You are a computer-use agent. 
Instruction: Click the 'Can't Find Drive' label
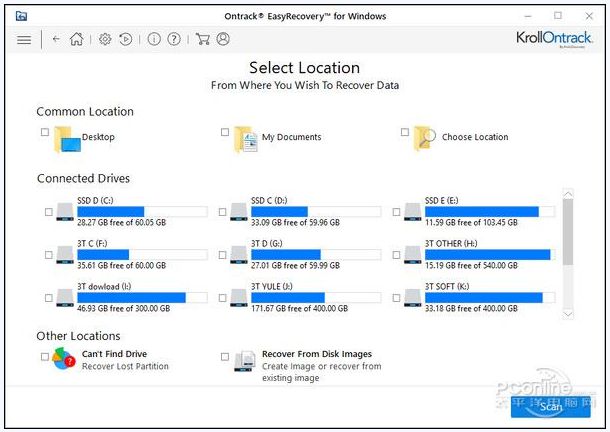pos(114,354)
